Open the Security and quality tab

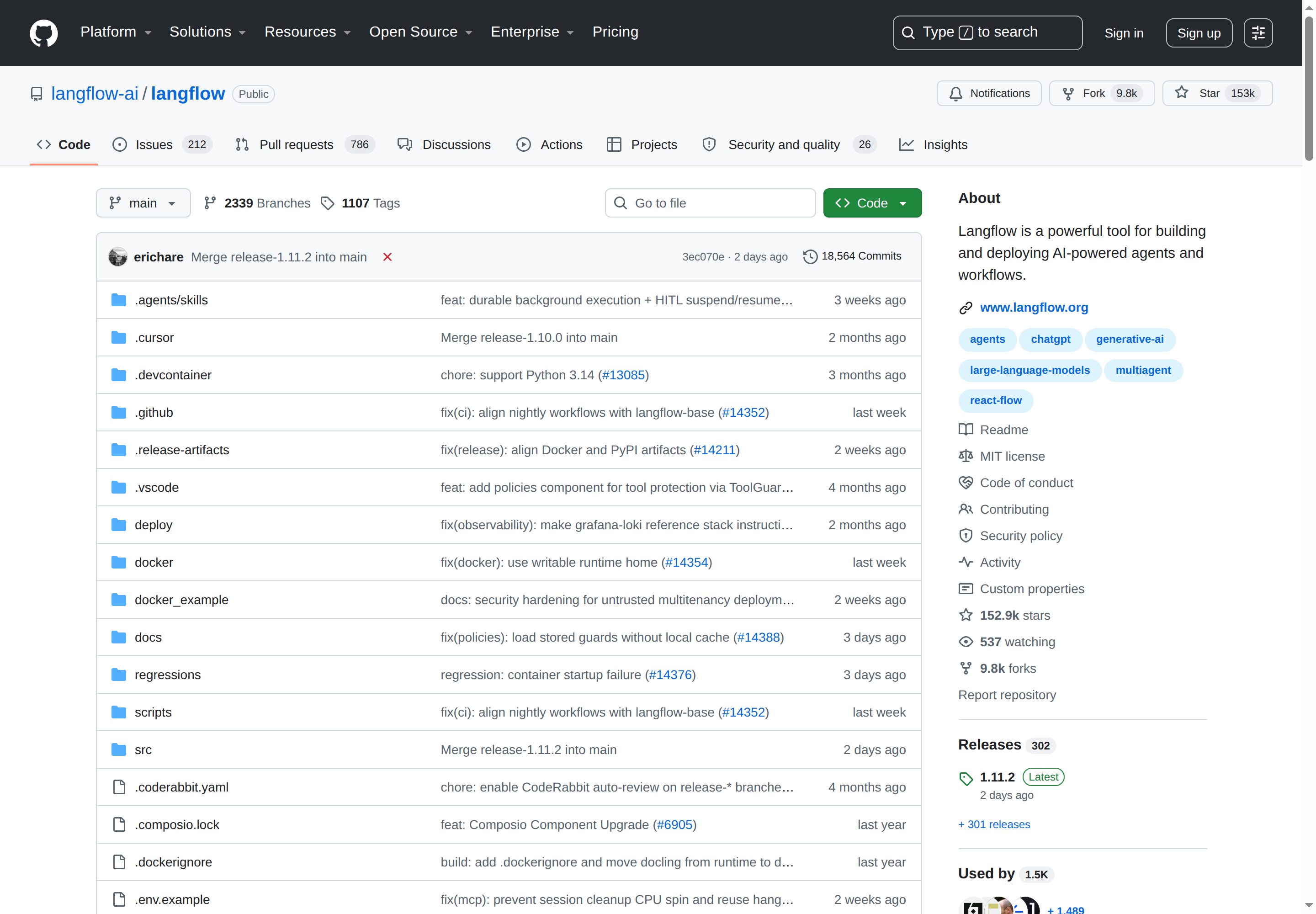pos(790,144)
